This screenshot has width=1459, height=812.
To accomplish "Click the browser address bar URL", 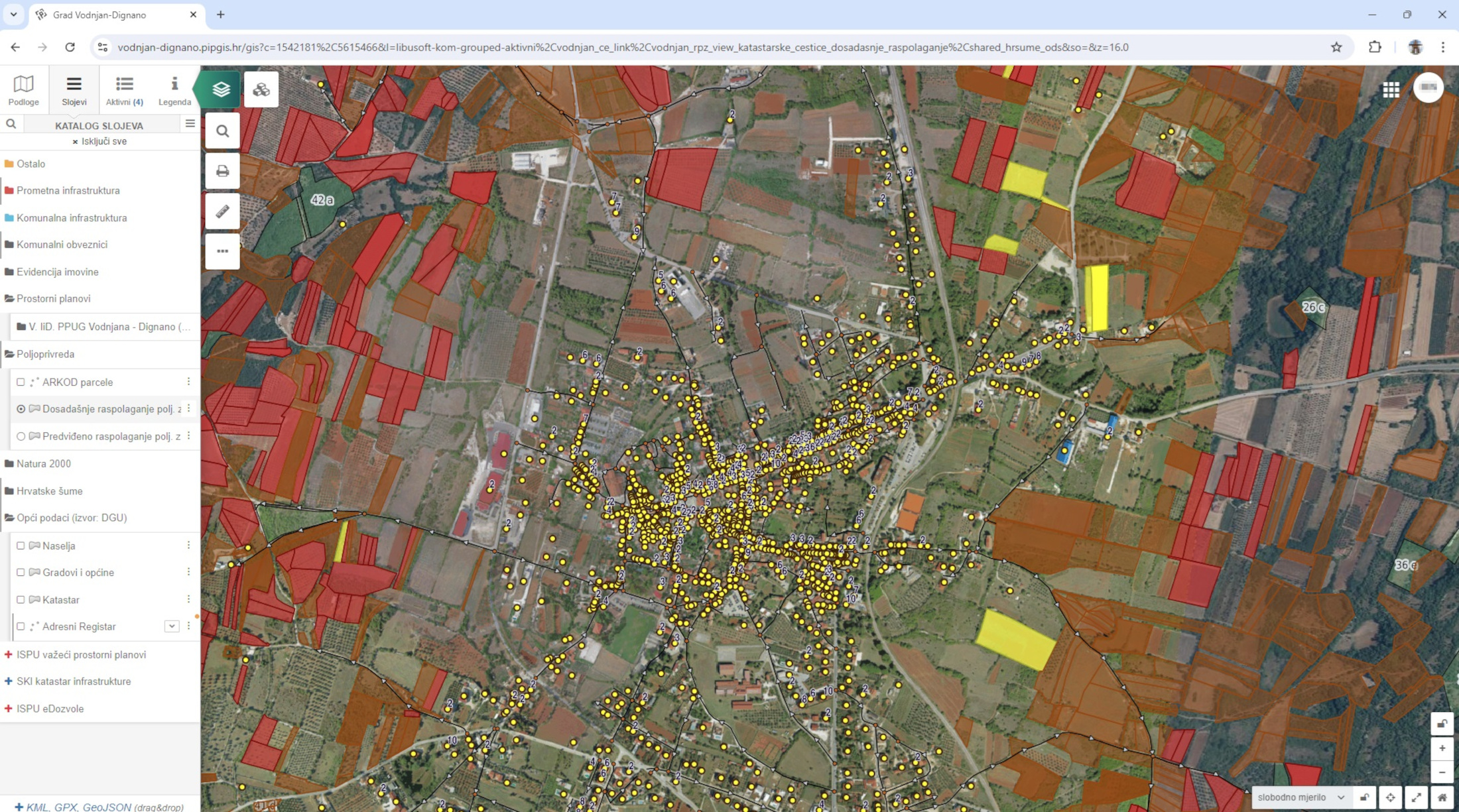I will coord(622,47).
